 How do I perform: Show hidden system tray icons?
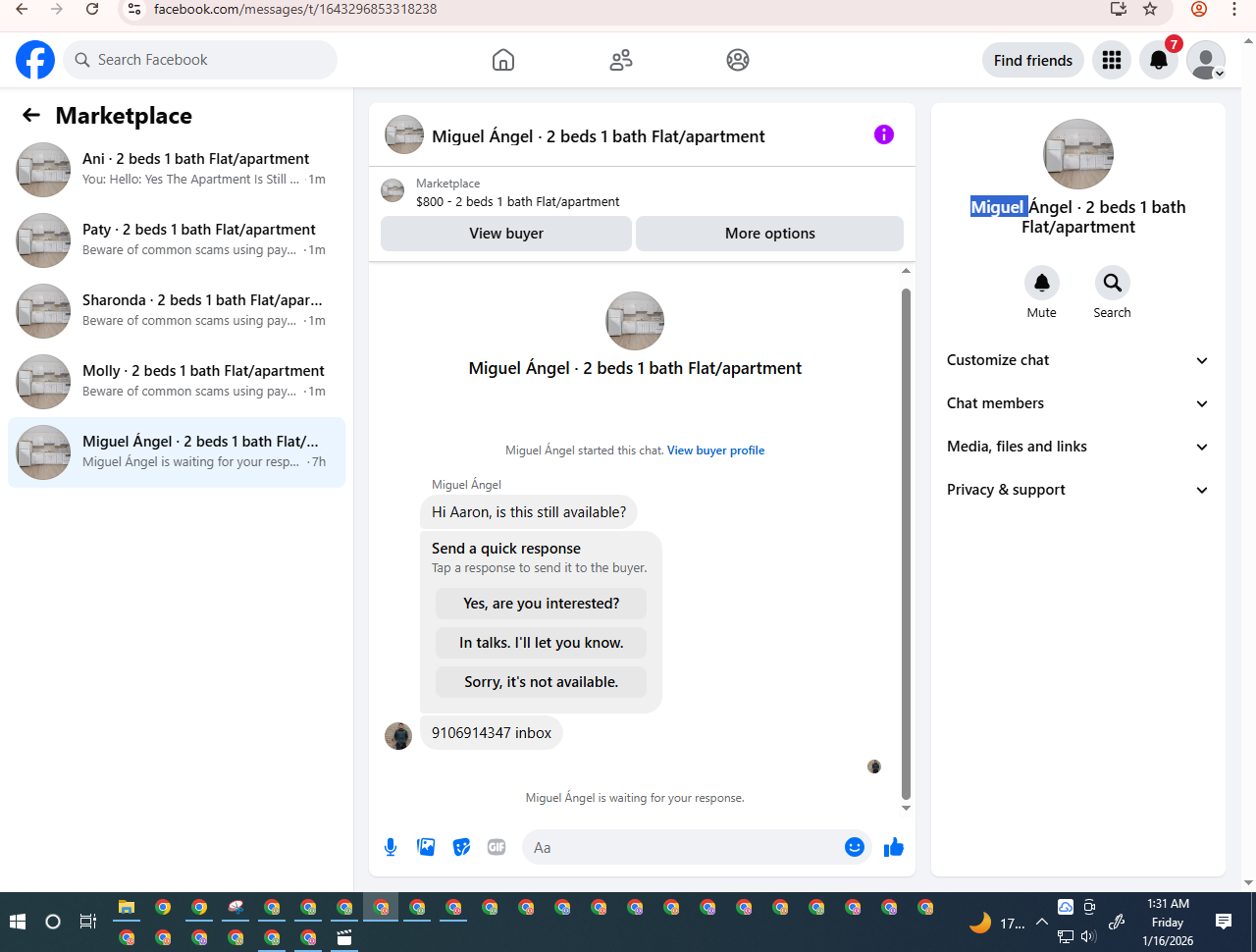(x=1042, y=922)
